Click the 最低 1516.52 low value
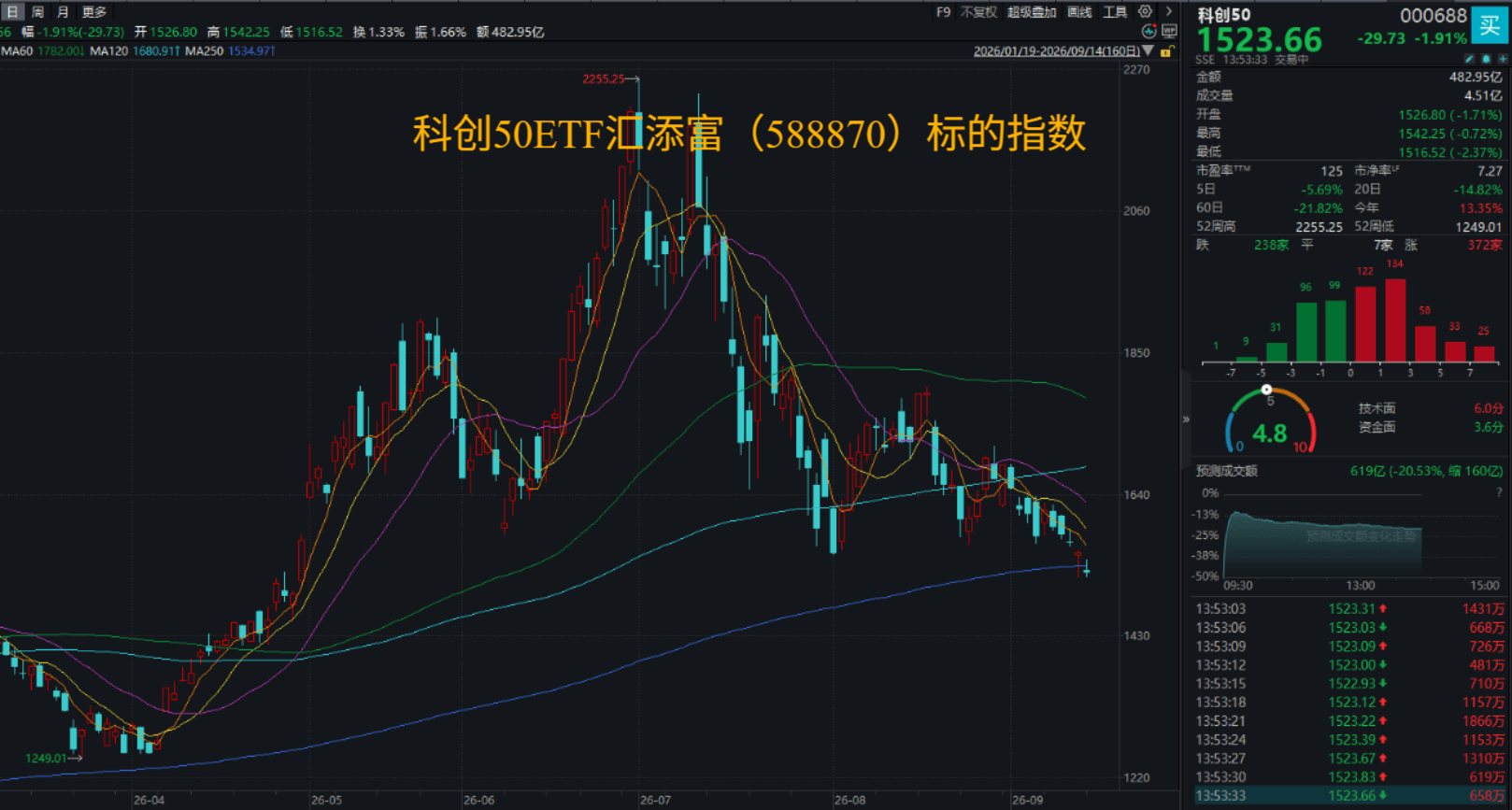Image resolution: width=1512 pixels, height=810 pixels. pos(1450,152)
